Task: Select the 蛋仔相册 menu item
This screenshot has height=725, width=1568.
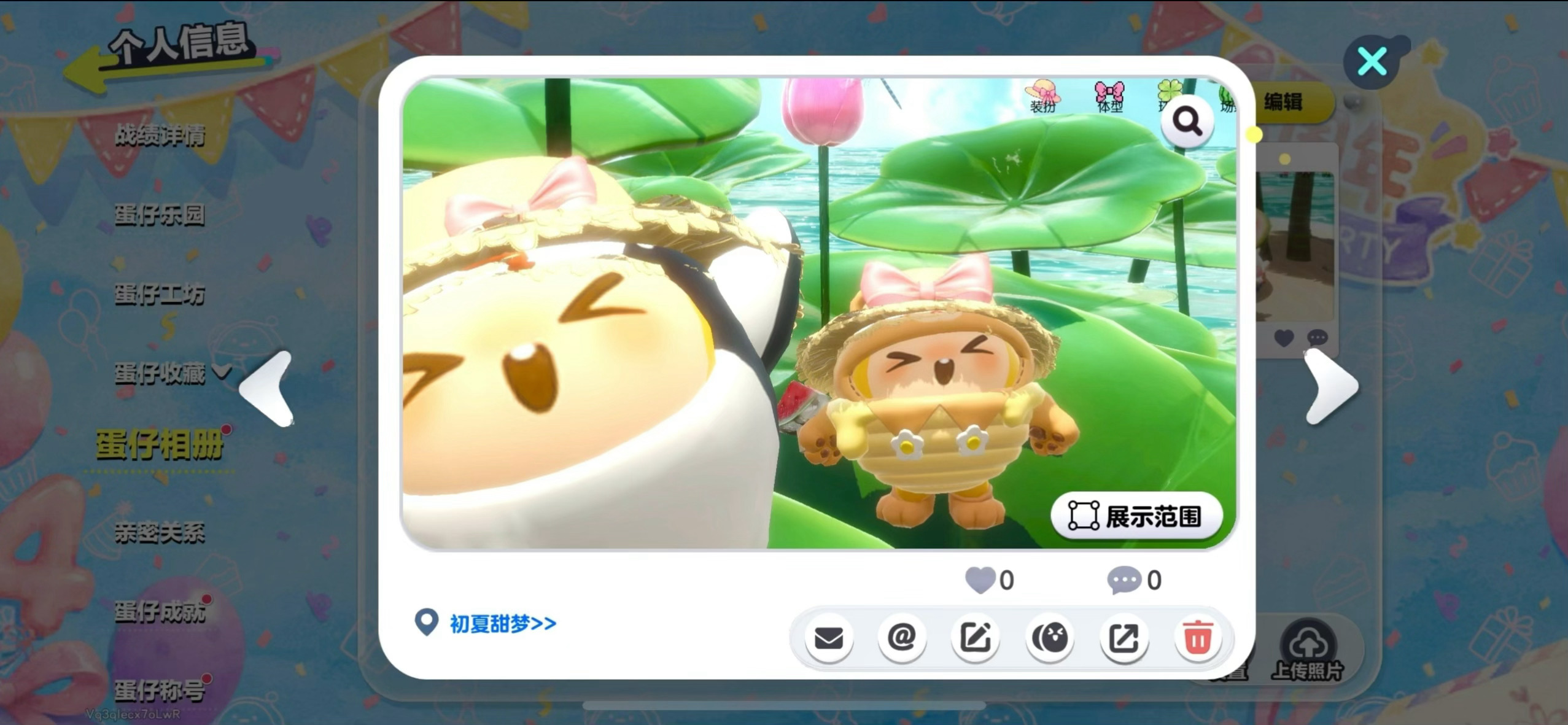Action: click(x=160, y=445)
